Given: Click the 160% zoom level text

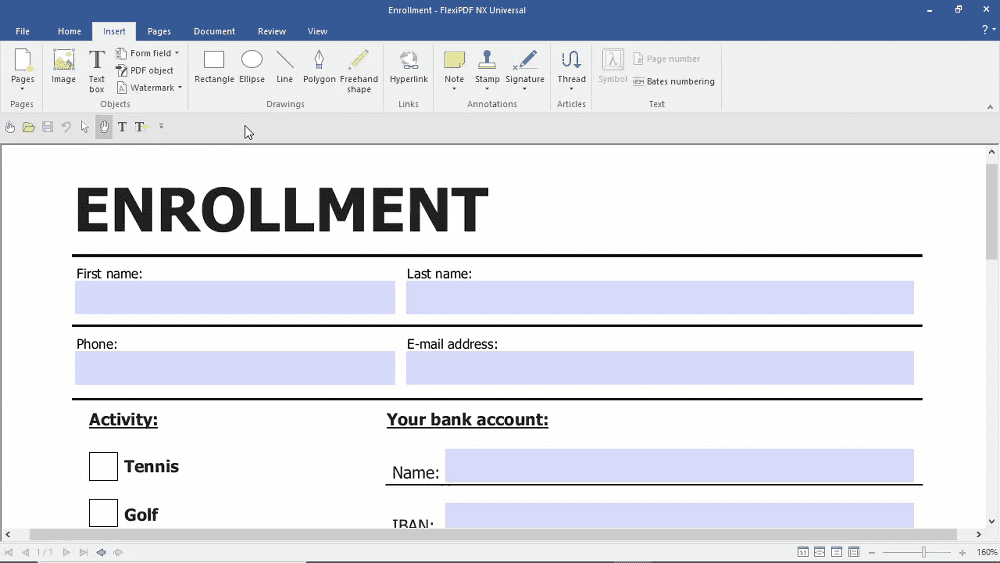Looking at the screenshot, I should (x=987, y=552).
